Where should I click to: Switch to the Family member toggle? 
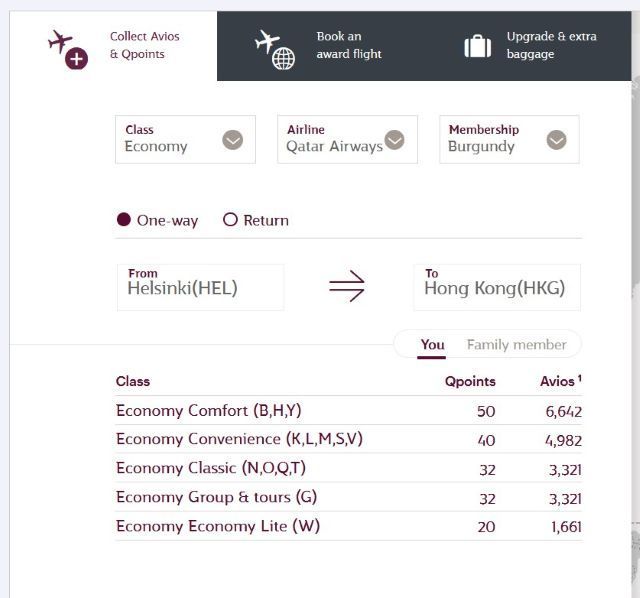coord(516,344)
